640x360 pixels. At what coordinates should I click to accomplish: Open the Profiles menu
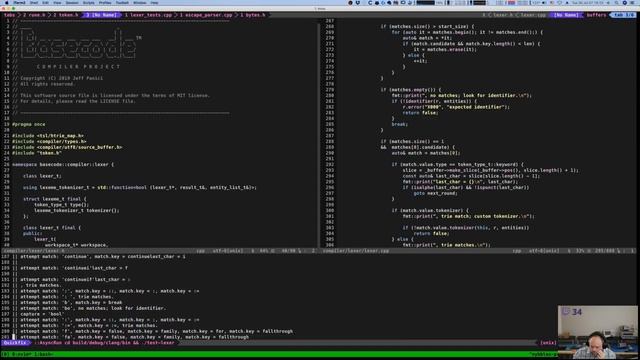click(105, 2)
